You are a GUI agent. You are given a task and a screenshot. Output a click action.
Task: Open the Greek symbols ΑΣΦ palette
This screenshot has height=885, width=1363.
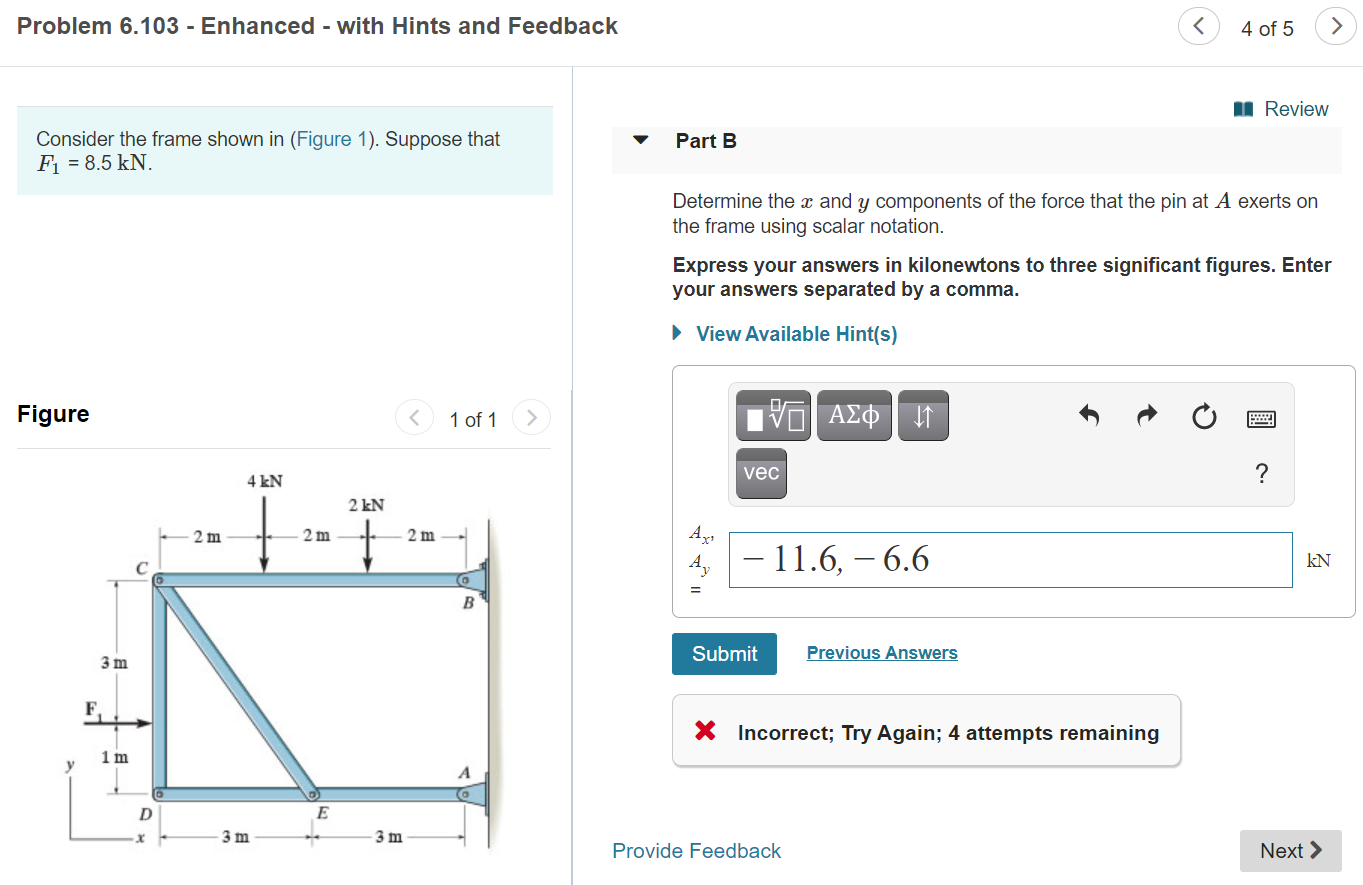click(x=854, y=415)
